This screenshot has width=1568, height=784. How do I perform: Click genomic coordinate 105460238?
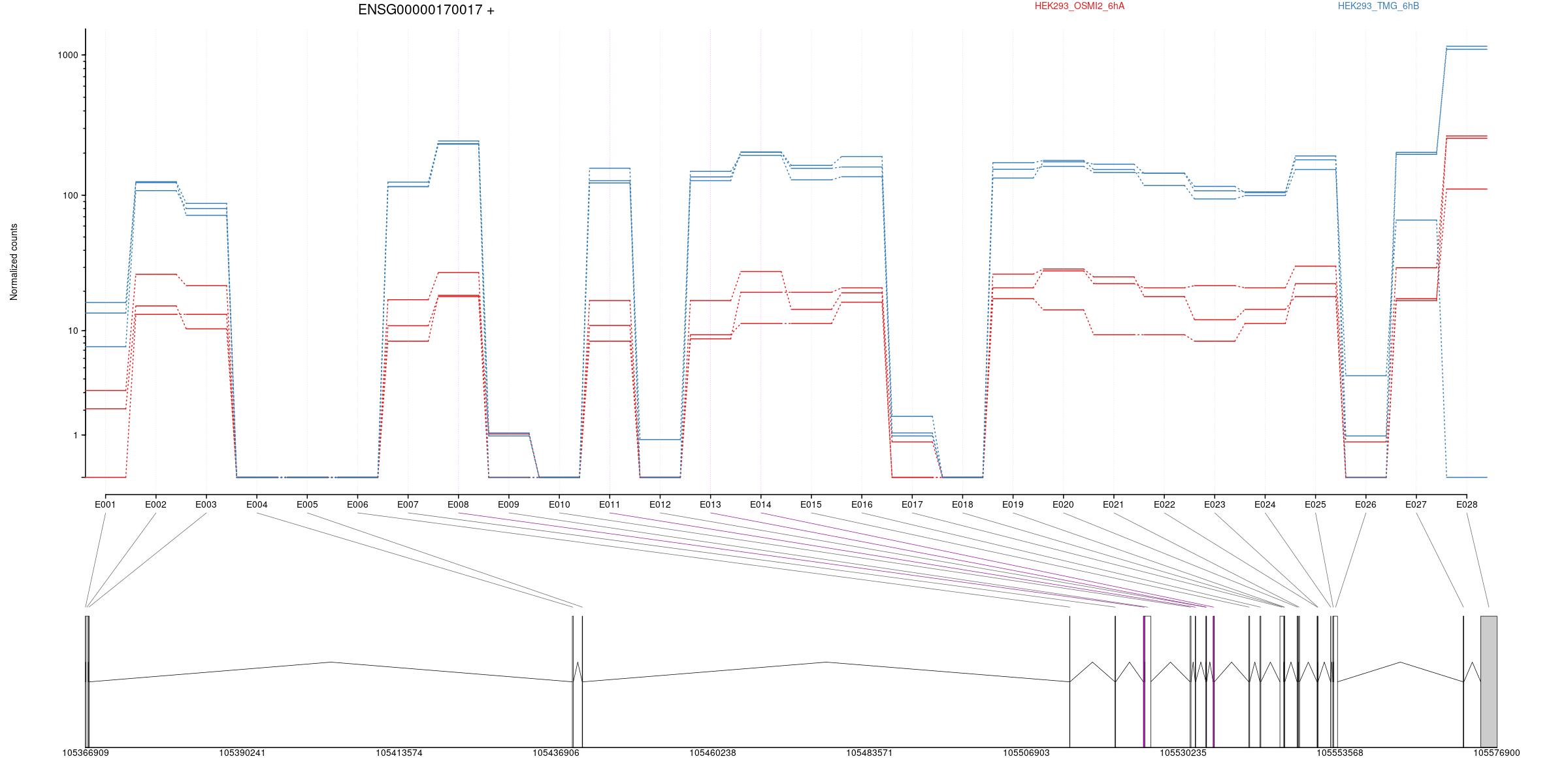pyautogui.click(x=713, y=753)
